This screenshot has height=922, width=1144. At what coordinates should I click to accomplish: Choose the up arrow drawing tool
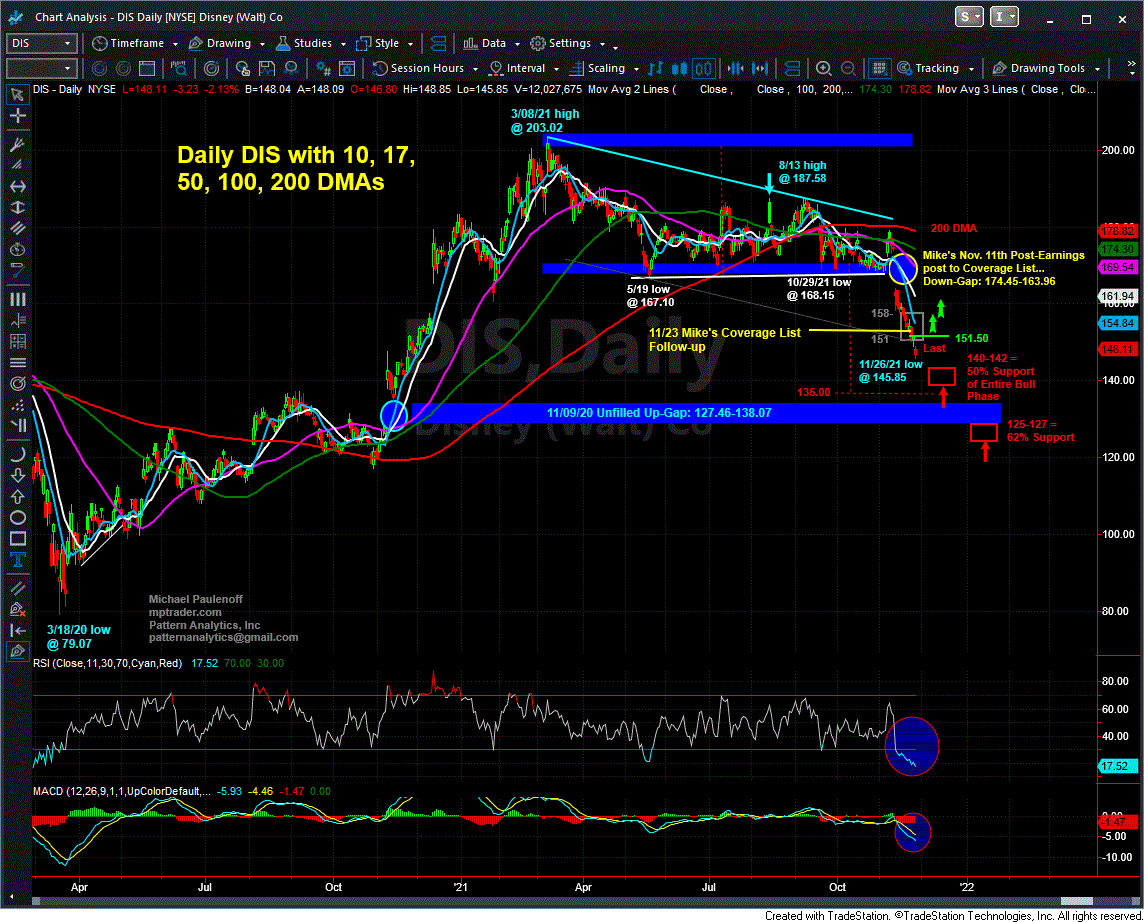click(x=17, y=496)
